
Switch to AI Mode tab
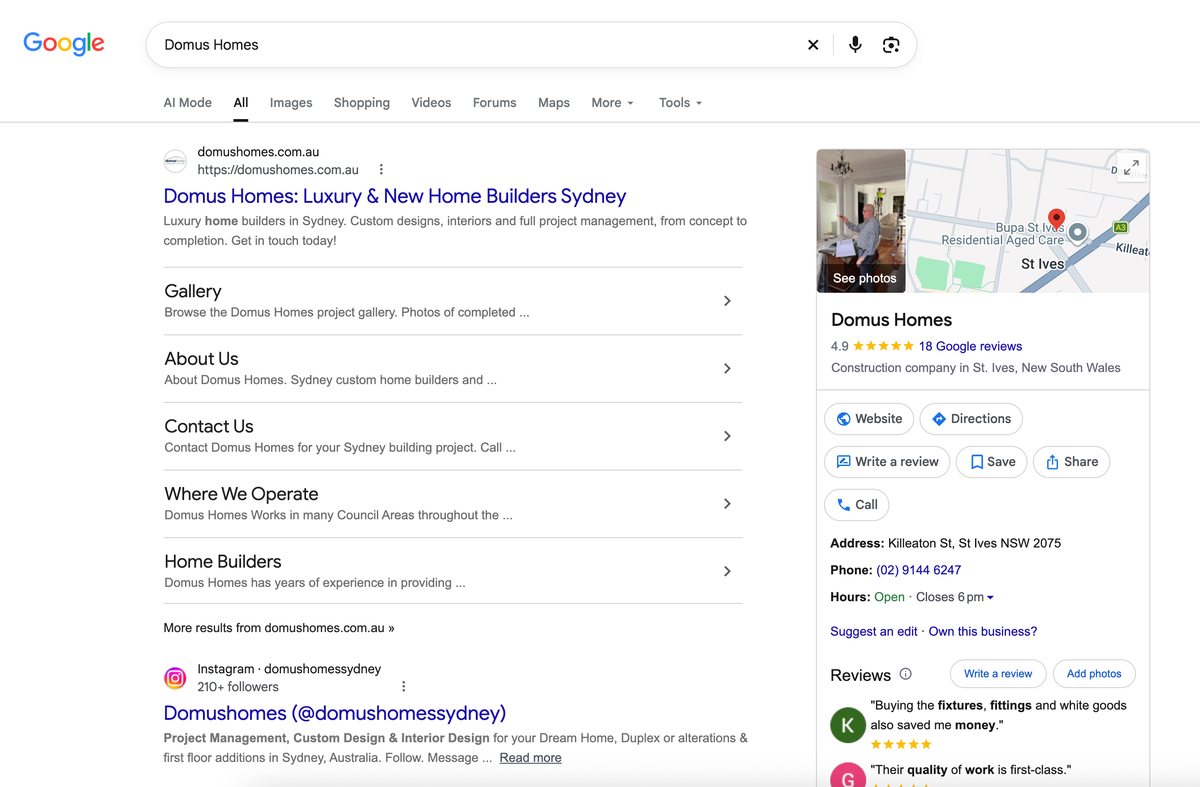point(188,103)
